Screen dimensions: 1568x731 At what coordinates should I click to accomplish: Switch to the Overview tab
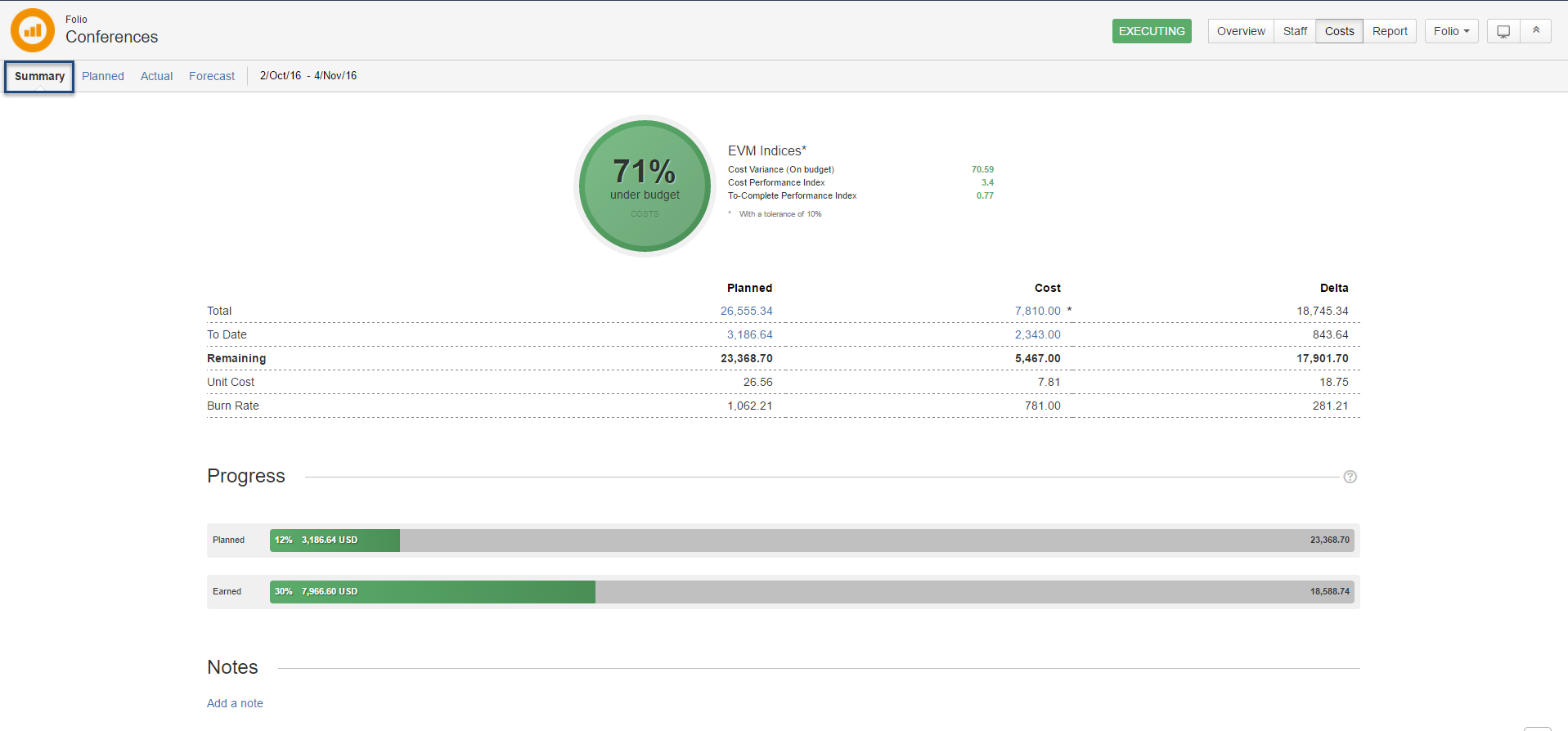[1240, 31]
